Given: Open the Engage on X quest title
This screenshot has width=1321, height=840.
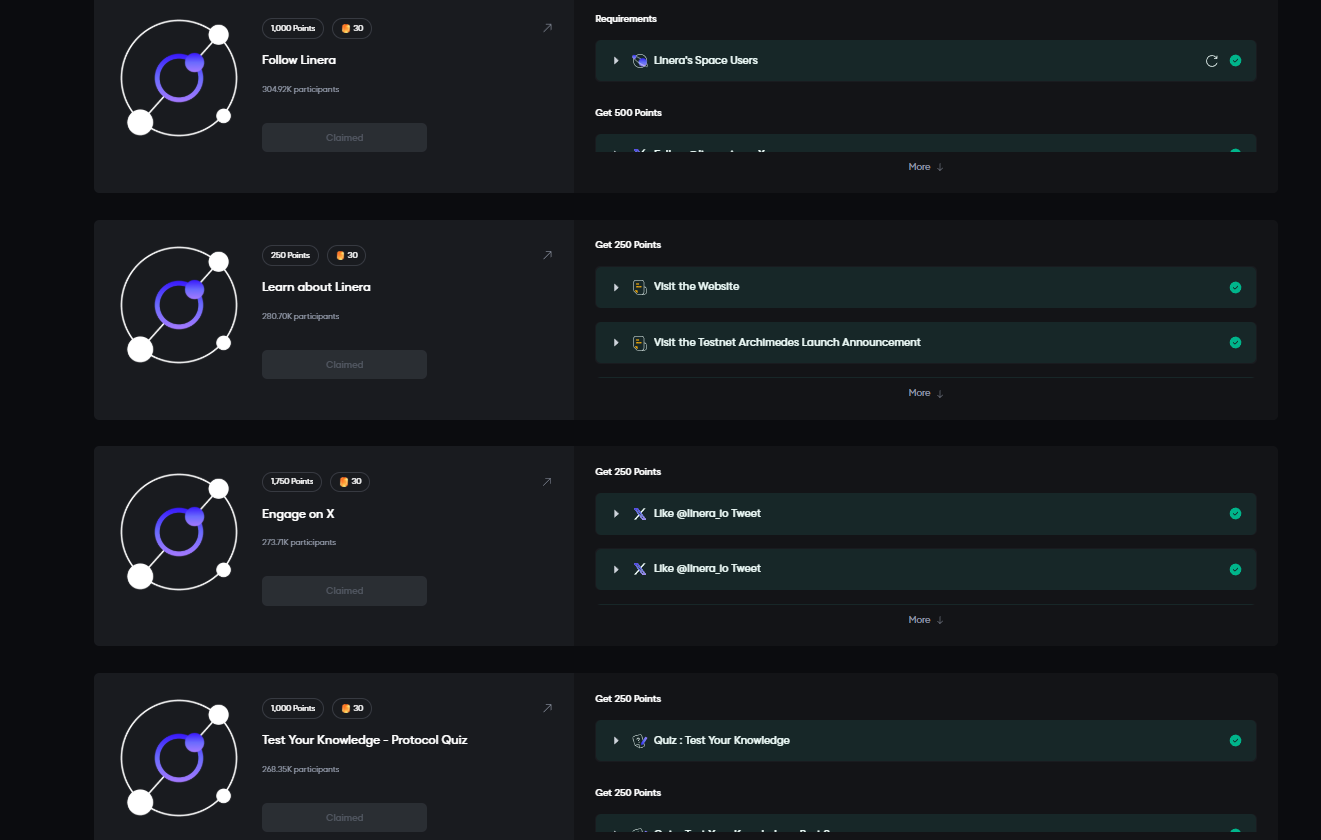Looking at the screenshot, I should [x=298, y=514].
